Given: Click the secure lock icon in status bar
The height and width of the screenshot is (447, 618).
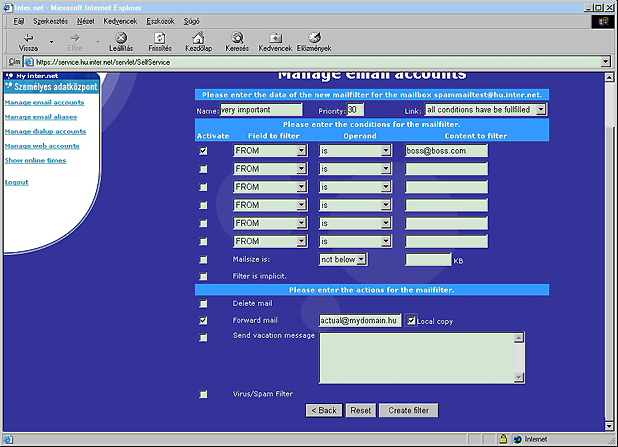Looking at the screenshot, I should (503, 439).
